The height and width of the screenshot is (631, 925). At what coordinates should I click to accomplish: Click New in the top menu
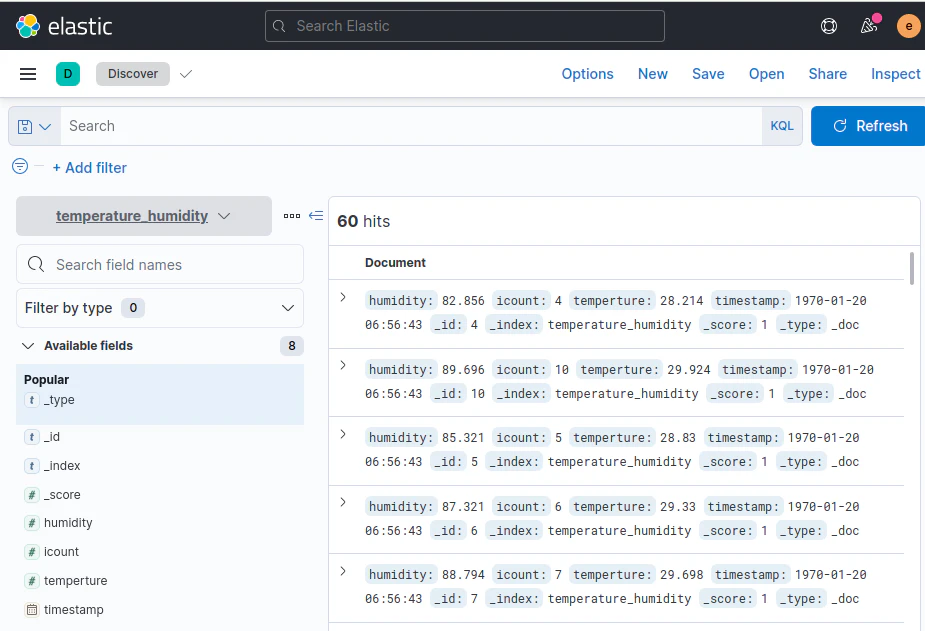pos(652,74)
